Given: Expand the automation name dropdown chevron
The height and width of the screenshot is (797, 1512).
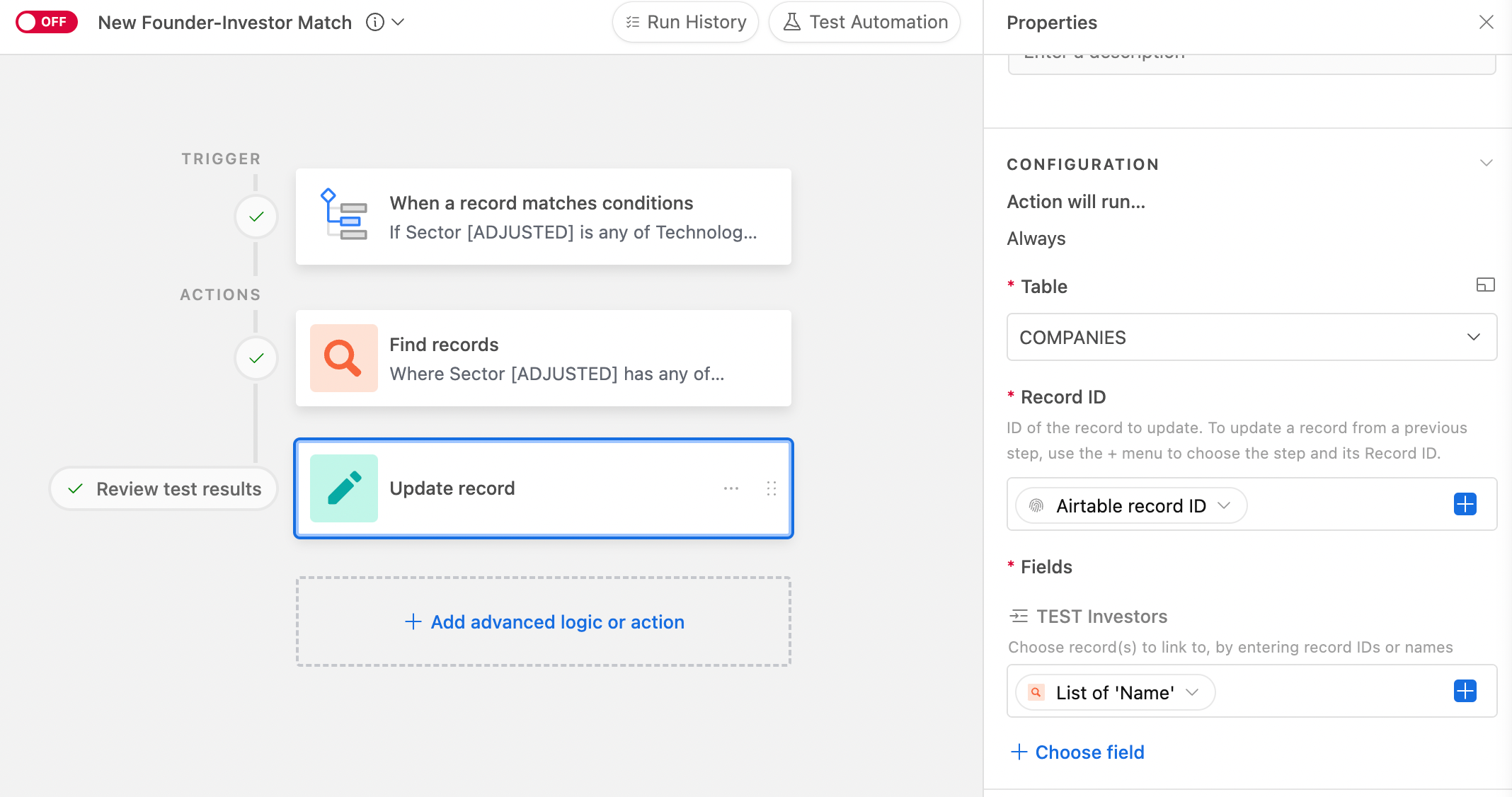Looking at the screenshot, I should point(399,22).
